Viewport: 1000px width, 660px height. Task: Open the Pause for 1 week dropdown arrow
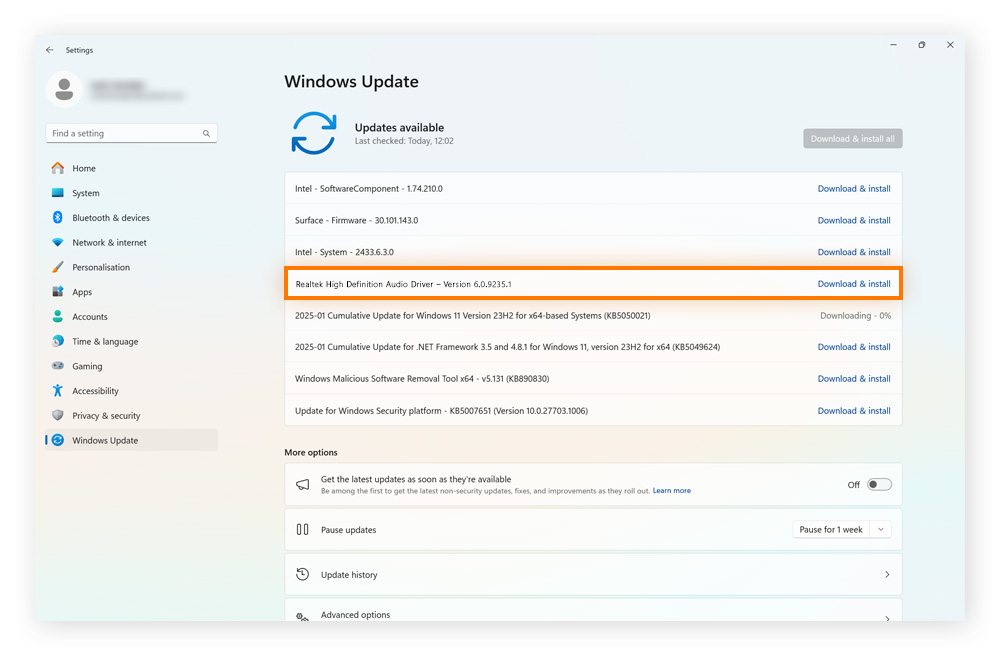pos(881,529)
